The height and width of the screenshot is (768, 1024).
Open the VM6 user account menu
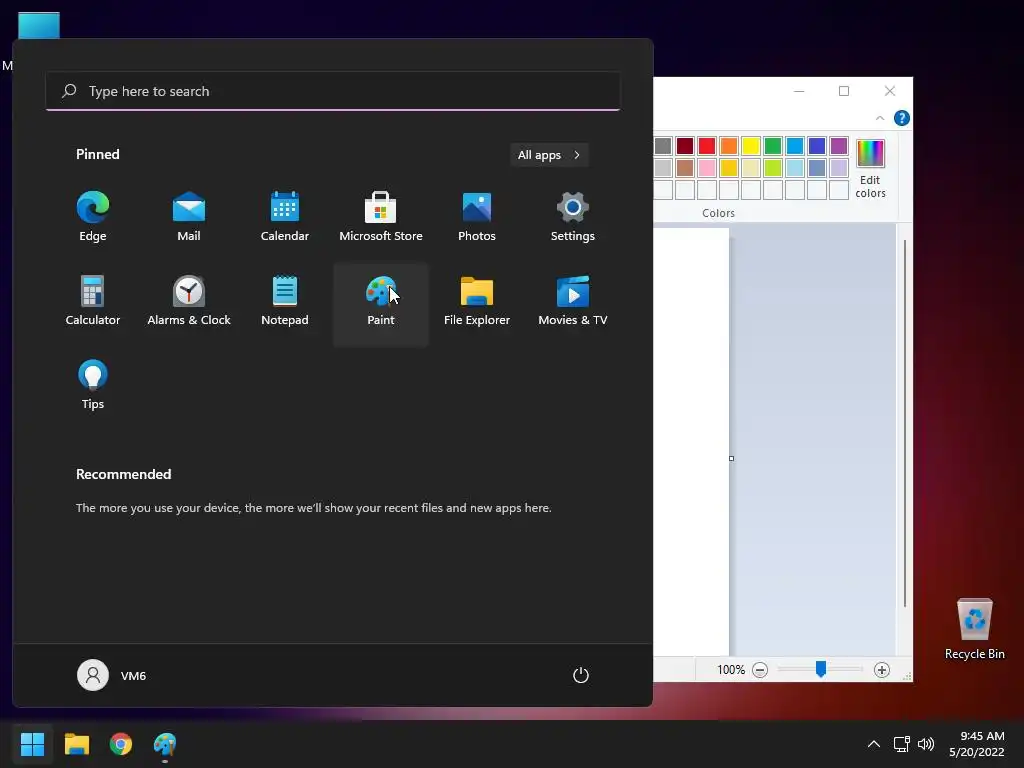click(x=112, y=675)
